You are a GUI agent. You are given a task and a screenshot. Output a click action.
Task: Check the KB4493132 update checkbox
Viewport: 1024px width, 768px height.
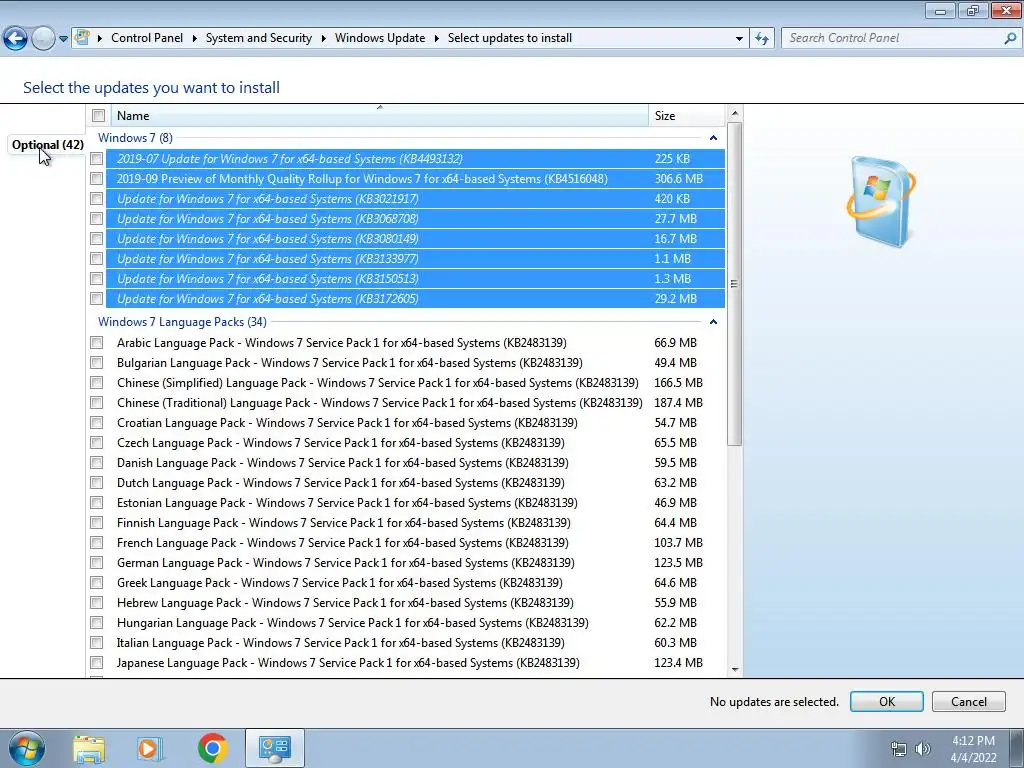(x=97, y=159)
